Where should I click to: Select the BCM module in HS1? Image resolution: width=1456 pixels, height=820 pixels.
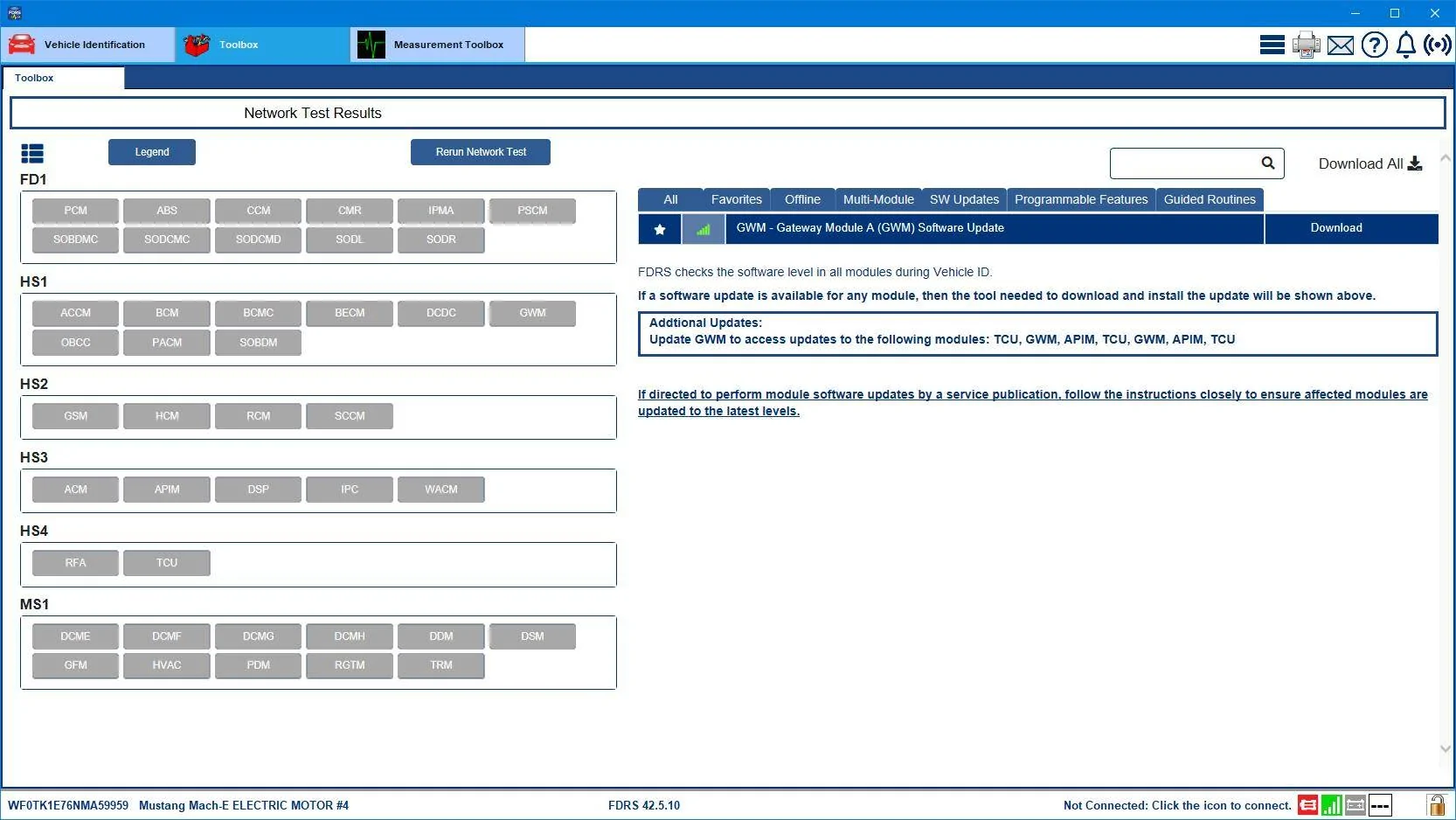(x=167, y=313)
